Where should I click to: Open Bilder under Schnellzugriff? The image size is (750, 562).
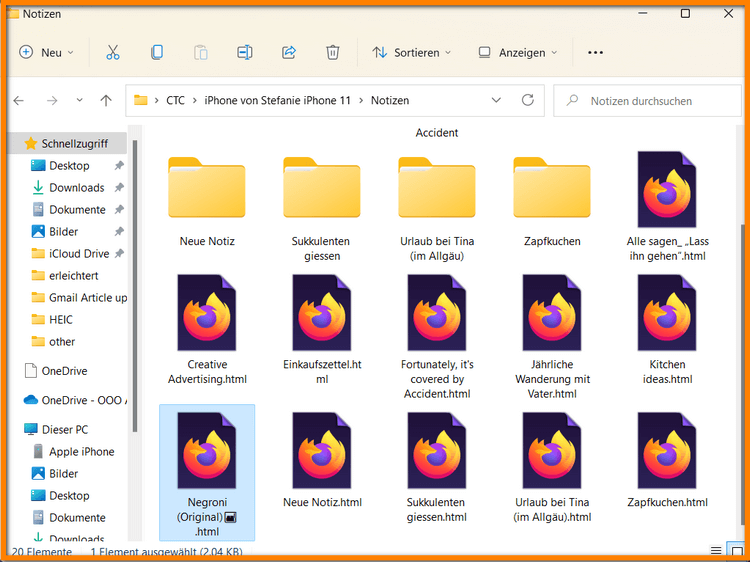click(x=64, y=231)
